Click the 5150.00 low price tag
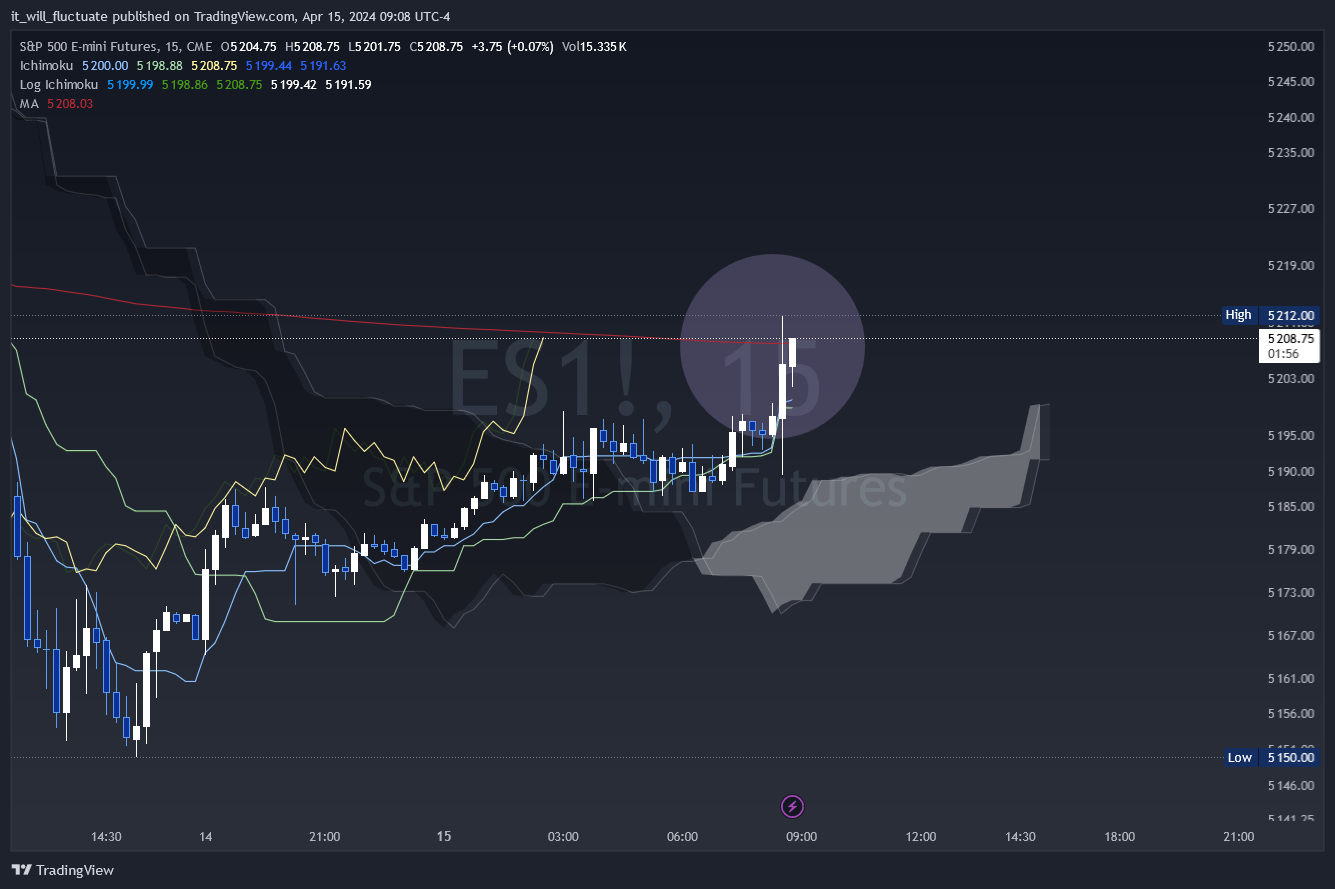 1289,757
